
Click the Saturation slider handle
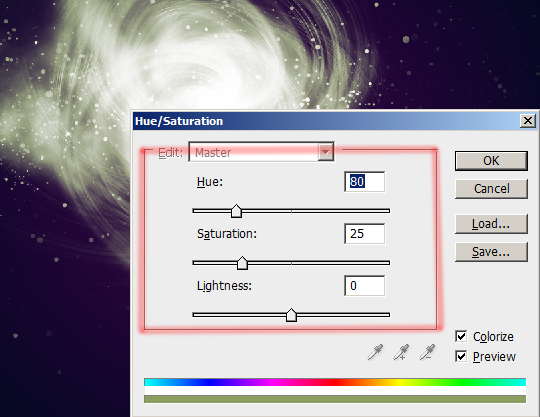pos(242,263)
